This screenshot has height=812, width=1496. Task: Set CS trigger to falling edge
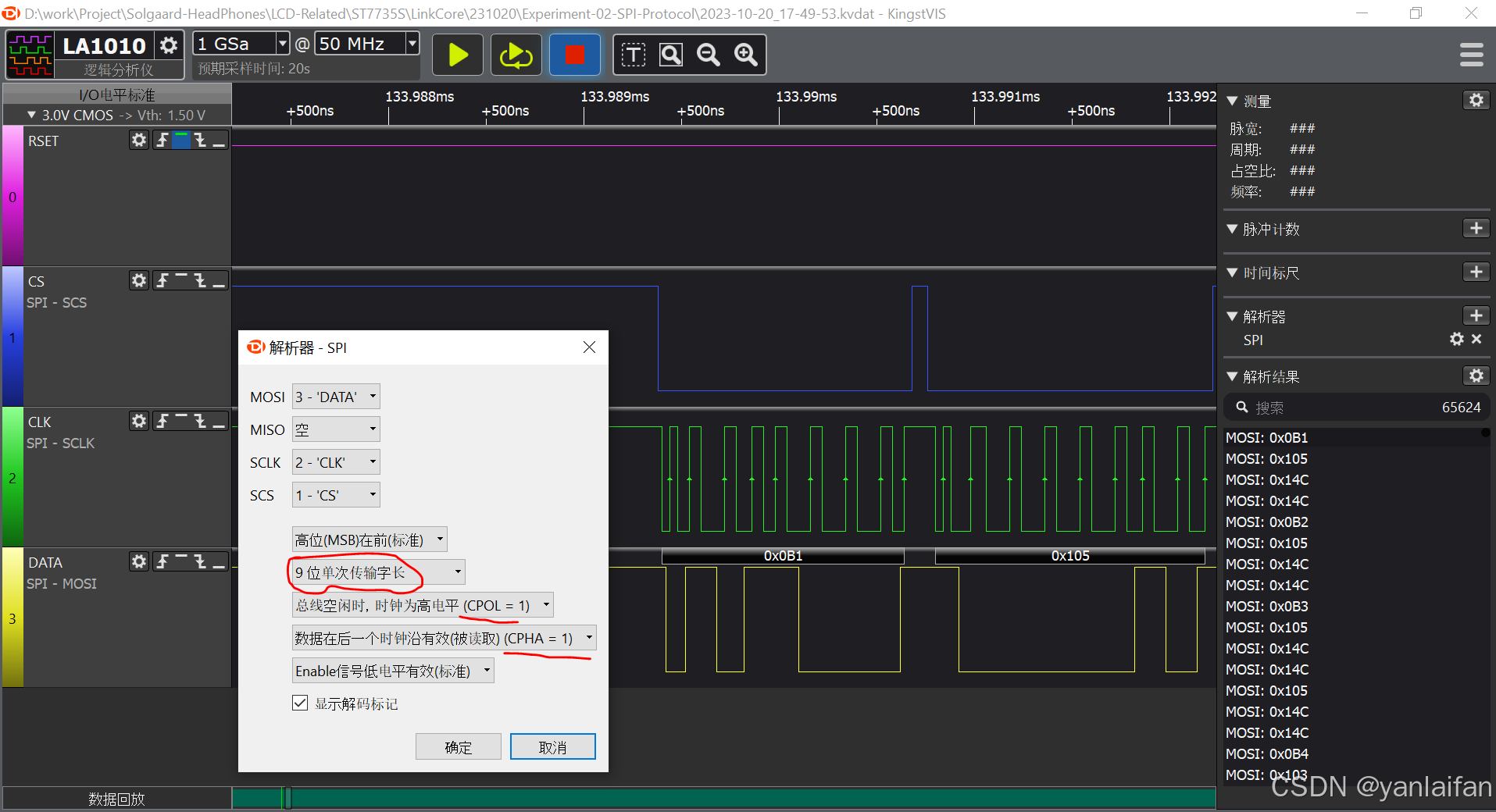tap(200, 280)
